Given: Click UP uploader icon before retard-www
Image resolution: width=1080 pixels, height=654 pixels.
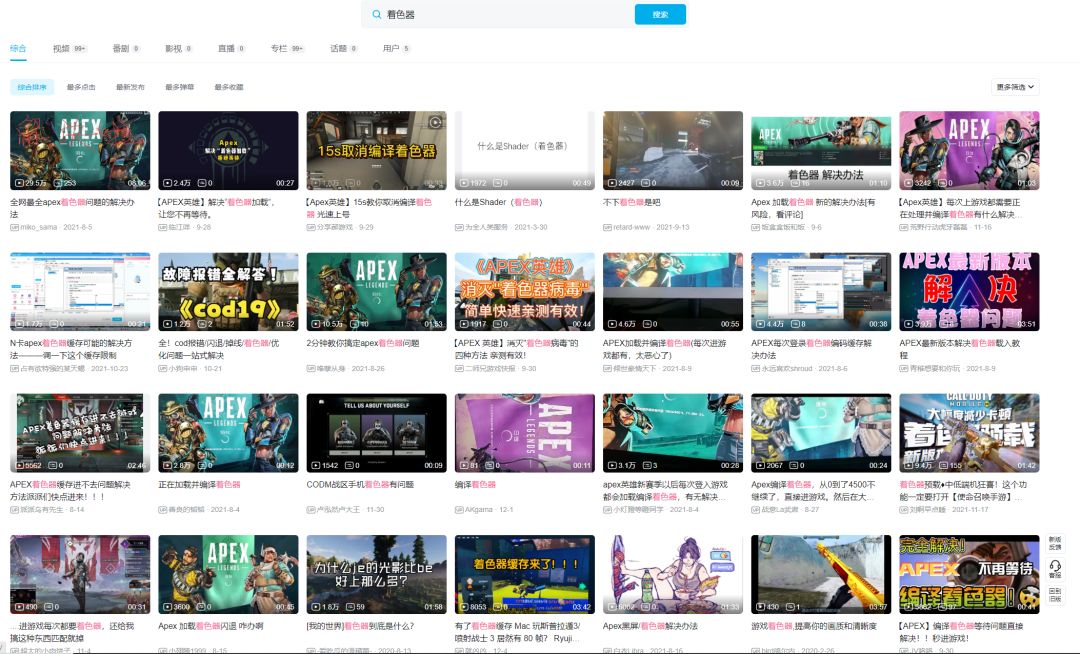Looking at the screenshot, I should [x=608, y=227].
